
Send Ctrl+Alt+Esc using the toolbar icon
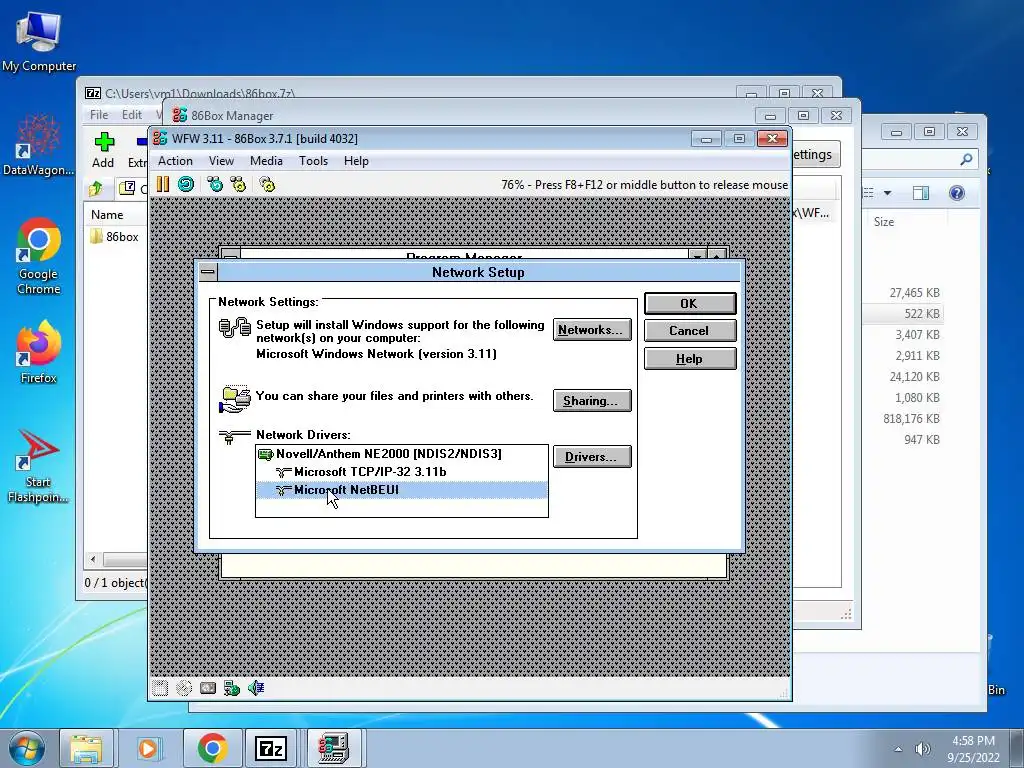[x=238, y=184]
